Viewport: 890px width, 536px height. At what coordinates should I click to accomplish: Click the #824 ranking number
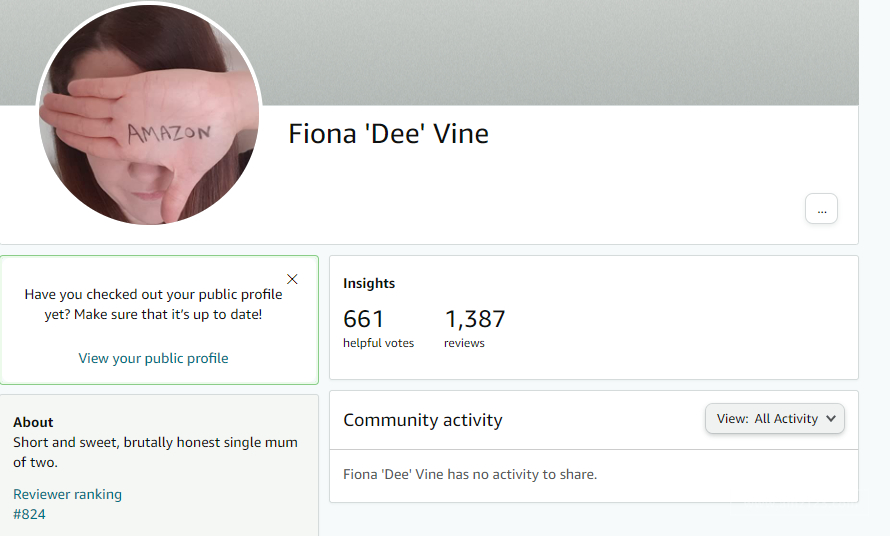30,514
